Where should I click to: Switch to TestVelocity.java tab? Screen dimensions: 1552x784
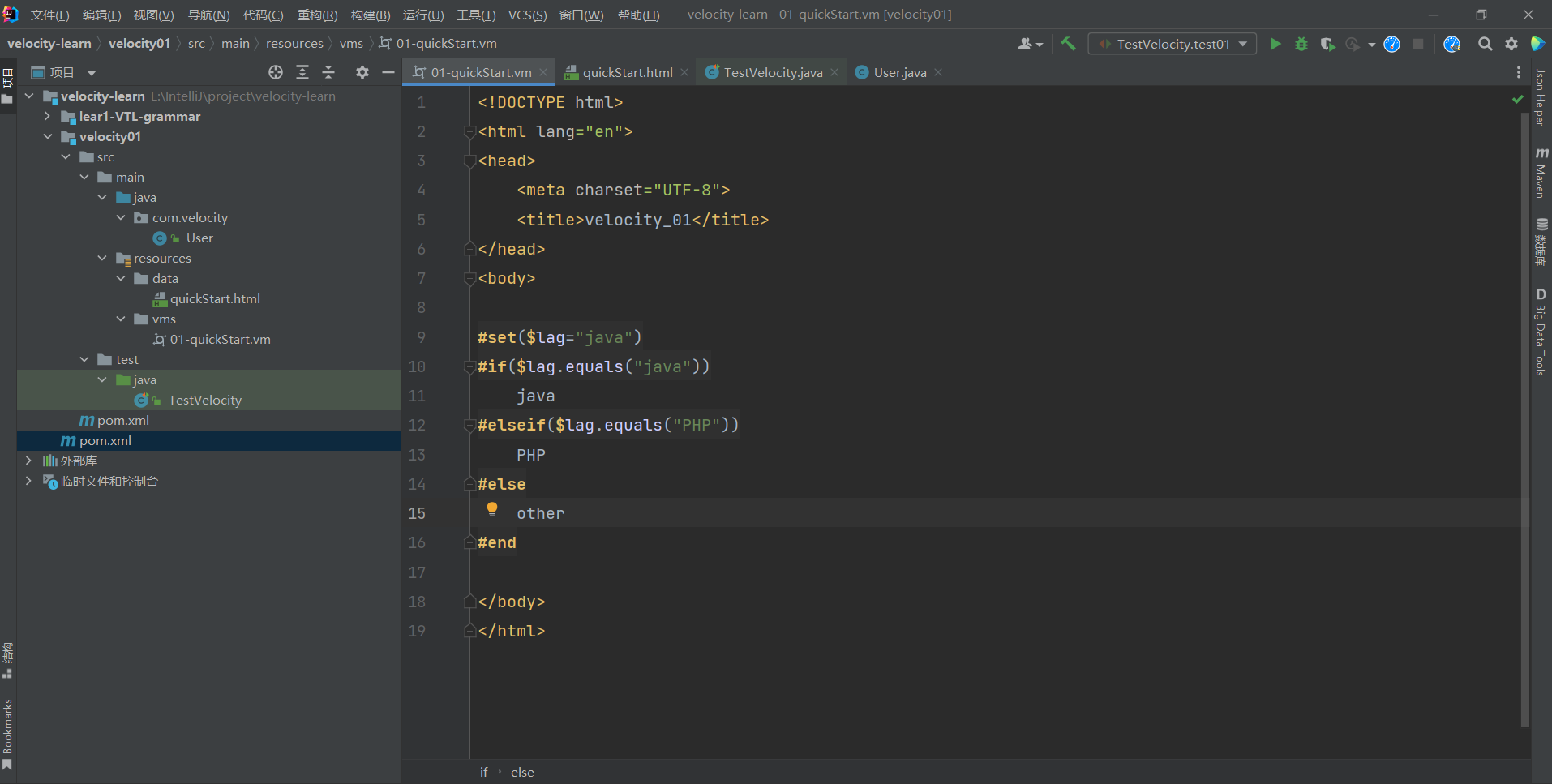click(x=773, y=72)
